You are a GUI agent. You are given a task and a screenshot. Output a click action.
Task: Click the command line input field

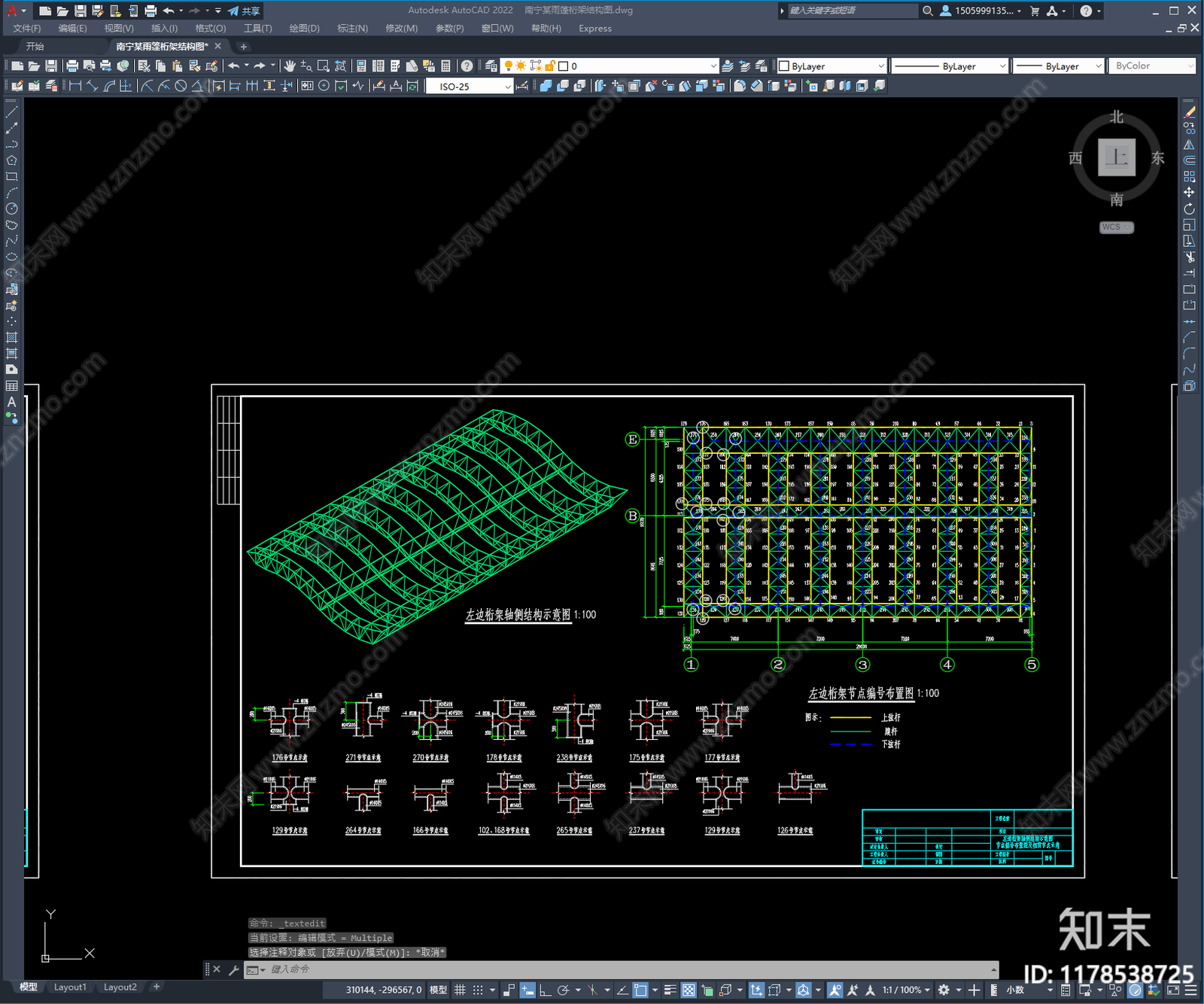pos(621,969)
